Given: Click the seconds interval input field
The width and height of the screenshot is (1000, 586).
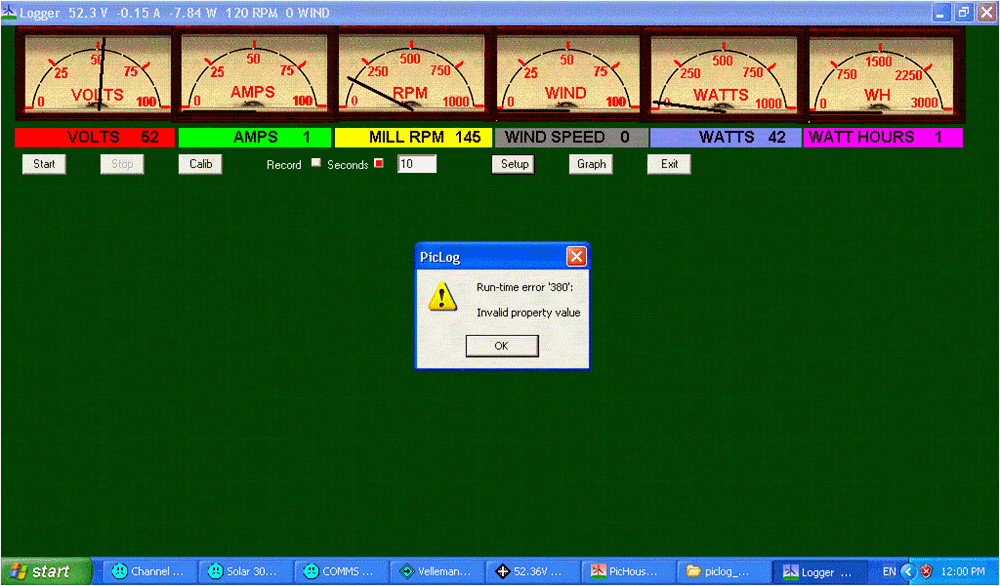Looking at the screenshot, I should pos(416,164).
